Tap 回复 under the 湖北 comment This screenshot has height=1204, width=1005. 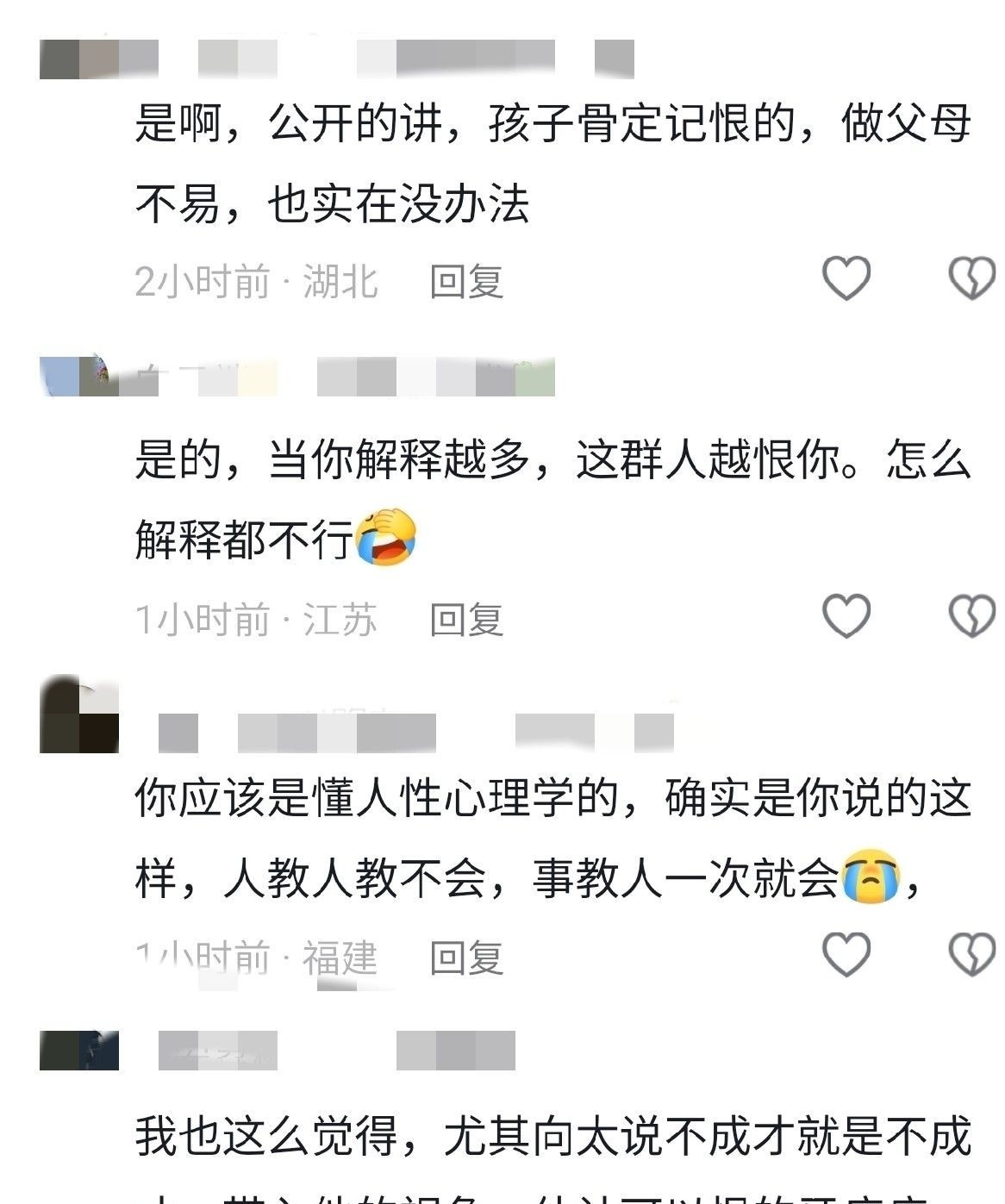click(466, 282)
